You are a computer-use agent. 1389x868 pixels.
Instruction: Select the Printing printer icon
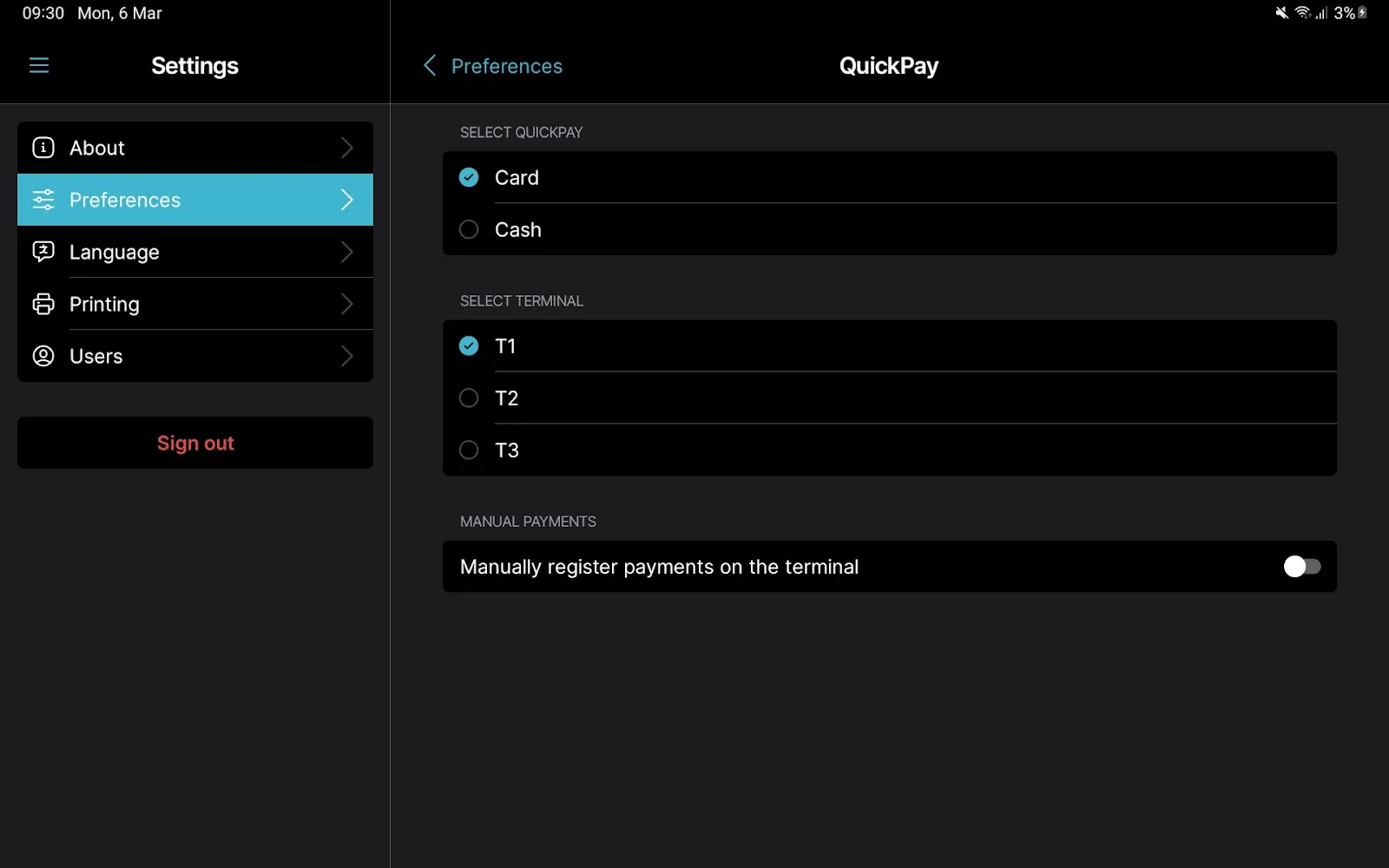click(x=43, y=304)
